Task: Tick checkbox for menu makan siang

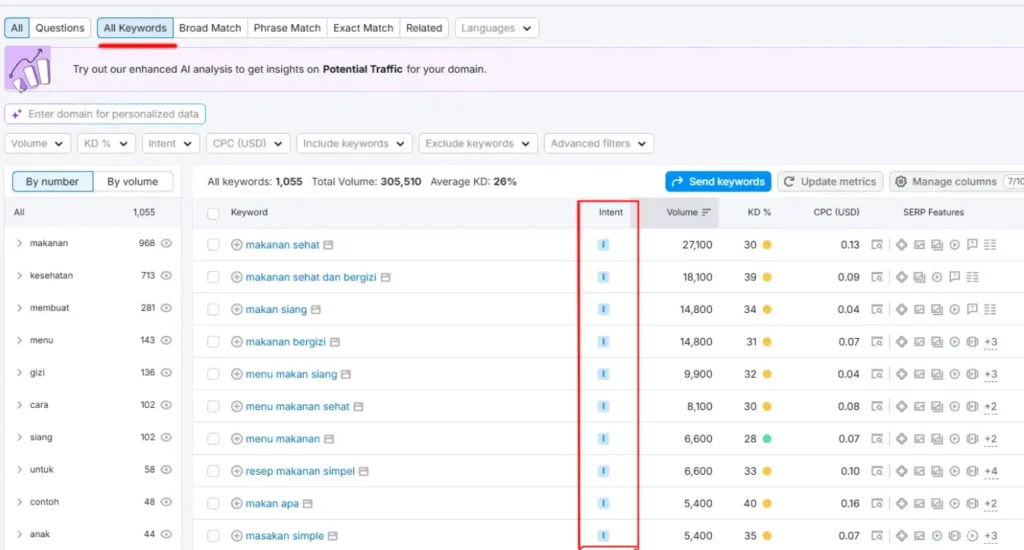Action: (x=214, y=374)
